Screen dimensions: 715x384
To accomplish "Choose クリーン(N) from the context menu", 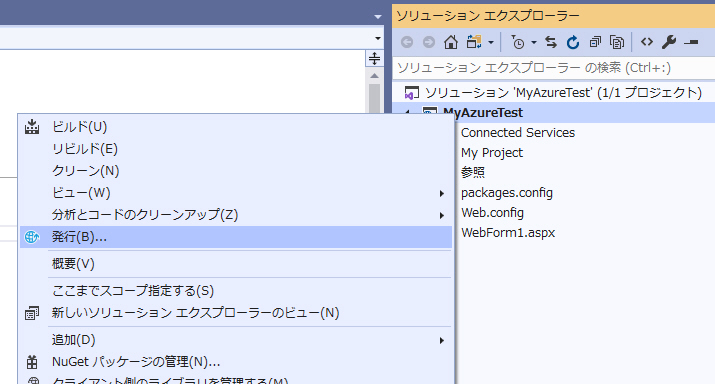I will (x=236, y=171).
